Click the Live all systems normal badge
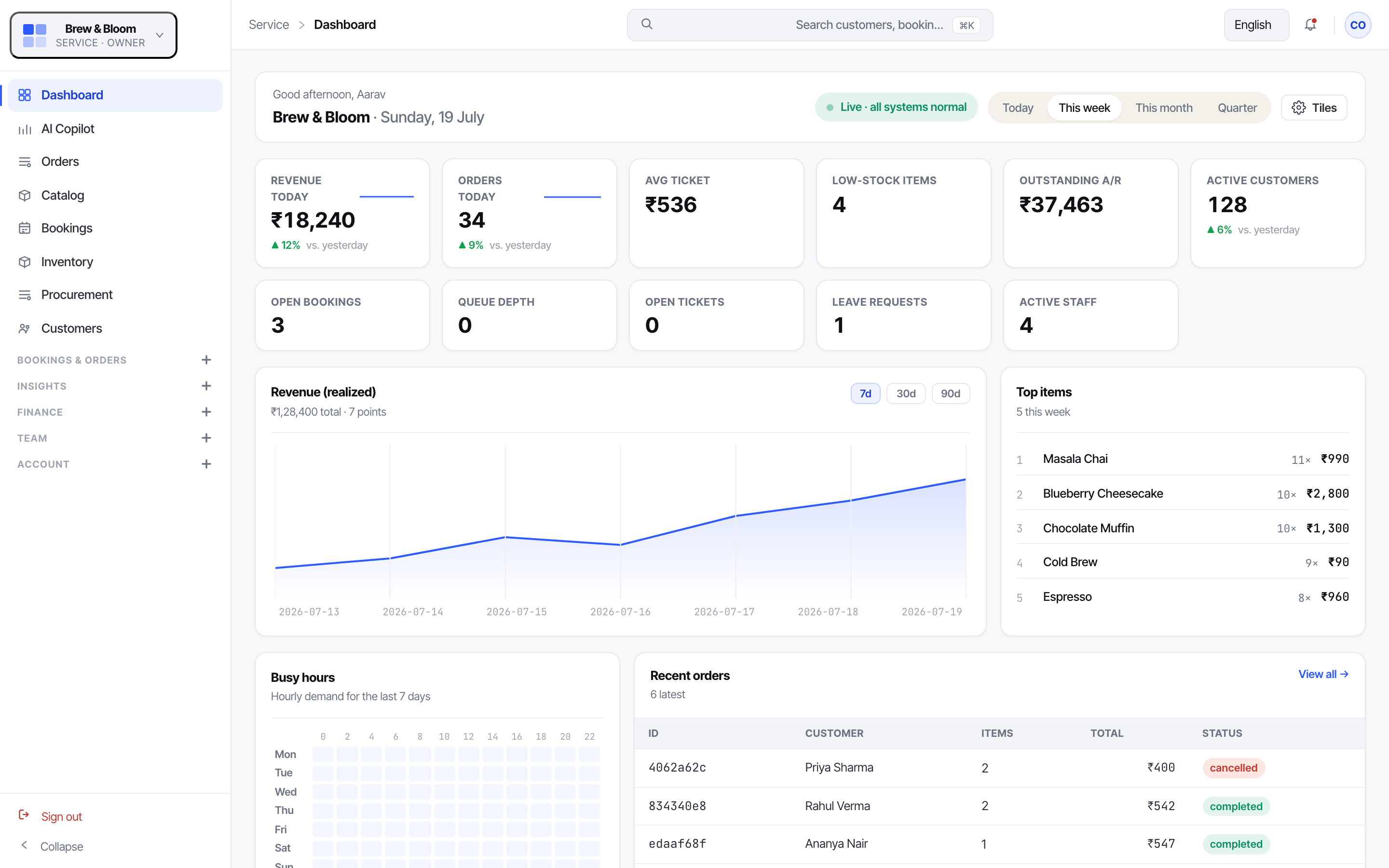The height and width of the screenshot is (868, 1389). [896, 108]
